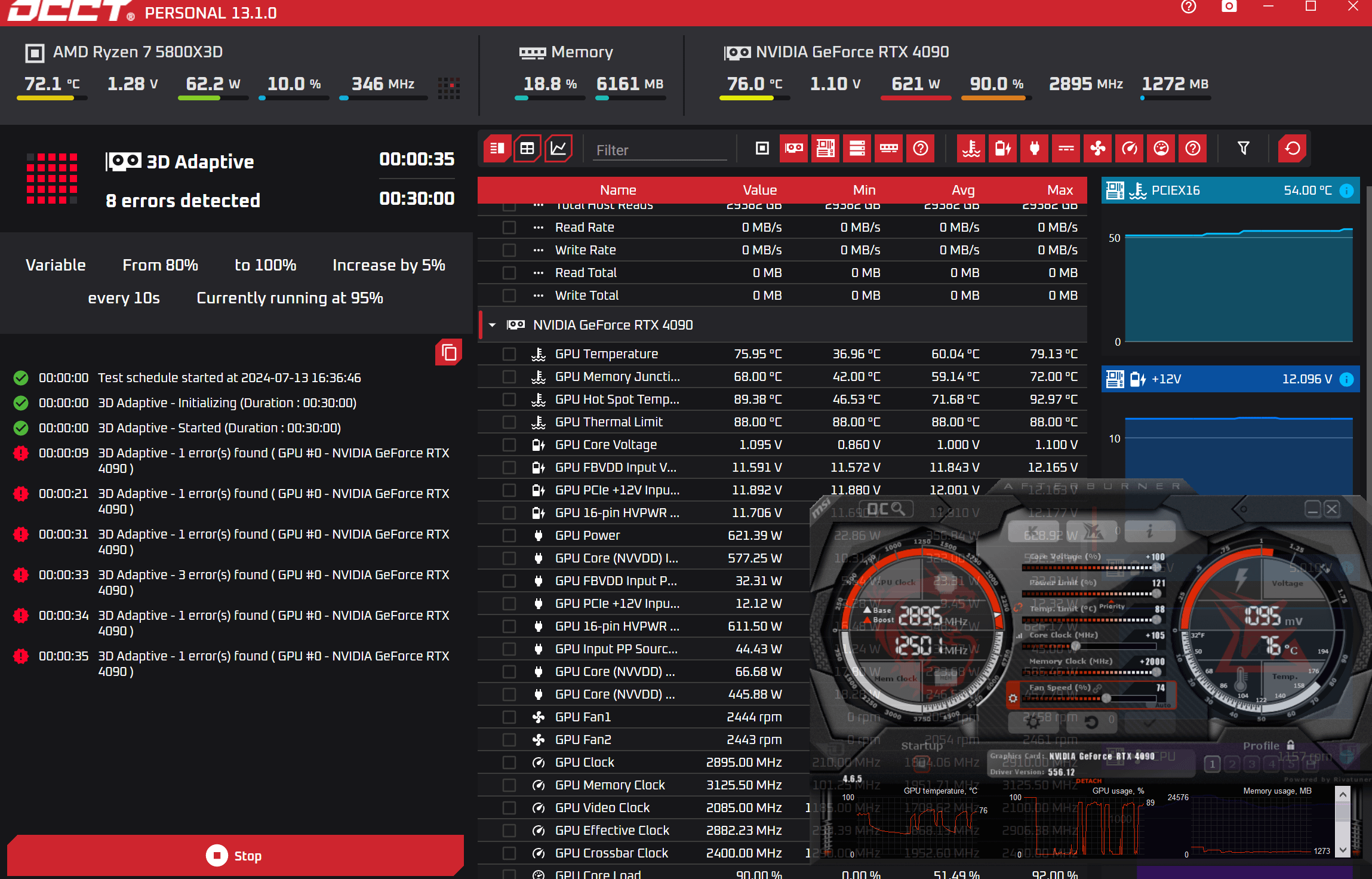Sort sensors by the Value column header
The image size is (1372, 879).
pyautogui.click(x=759, y=190)
